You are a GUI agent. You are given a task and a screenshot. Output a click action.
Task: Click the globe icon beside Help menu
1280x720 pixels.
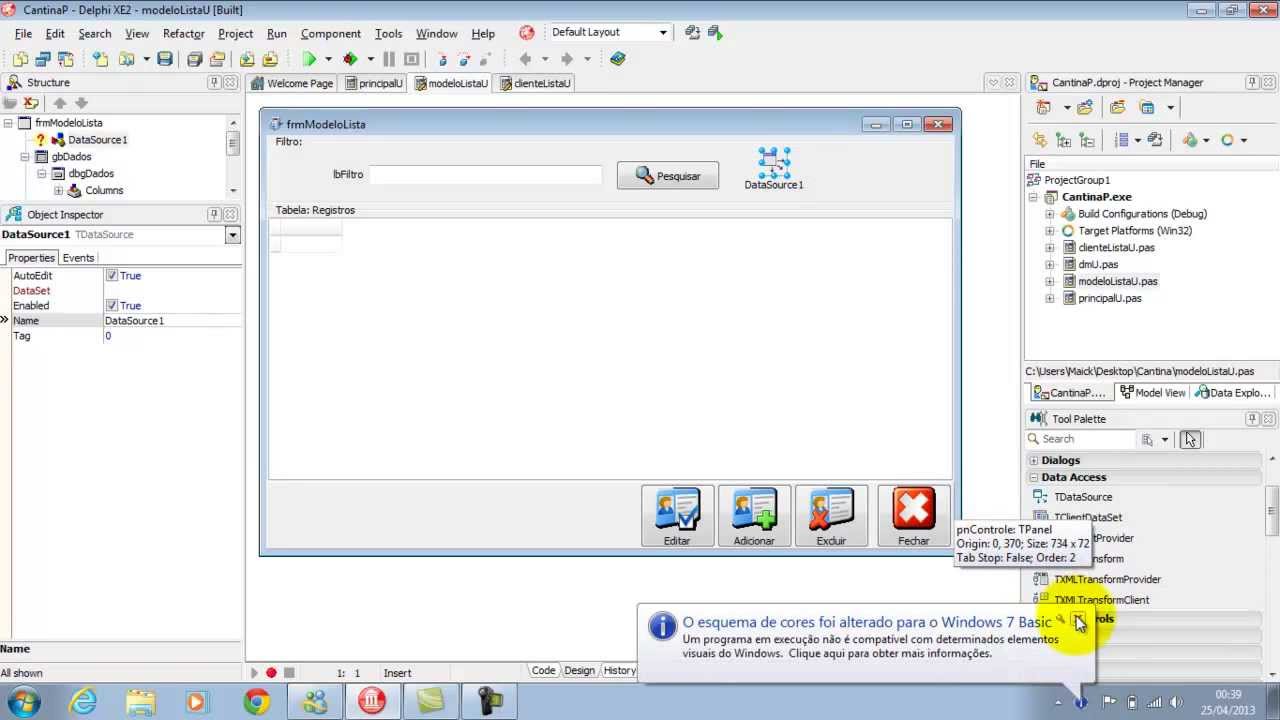click(x=527, y=33)
